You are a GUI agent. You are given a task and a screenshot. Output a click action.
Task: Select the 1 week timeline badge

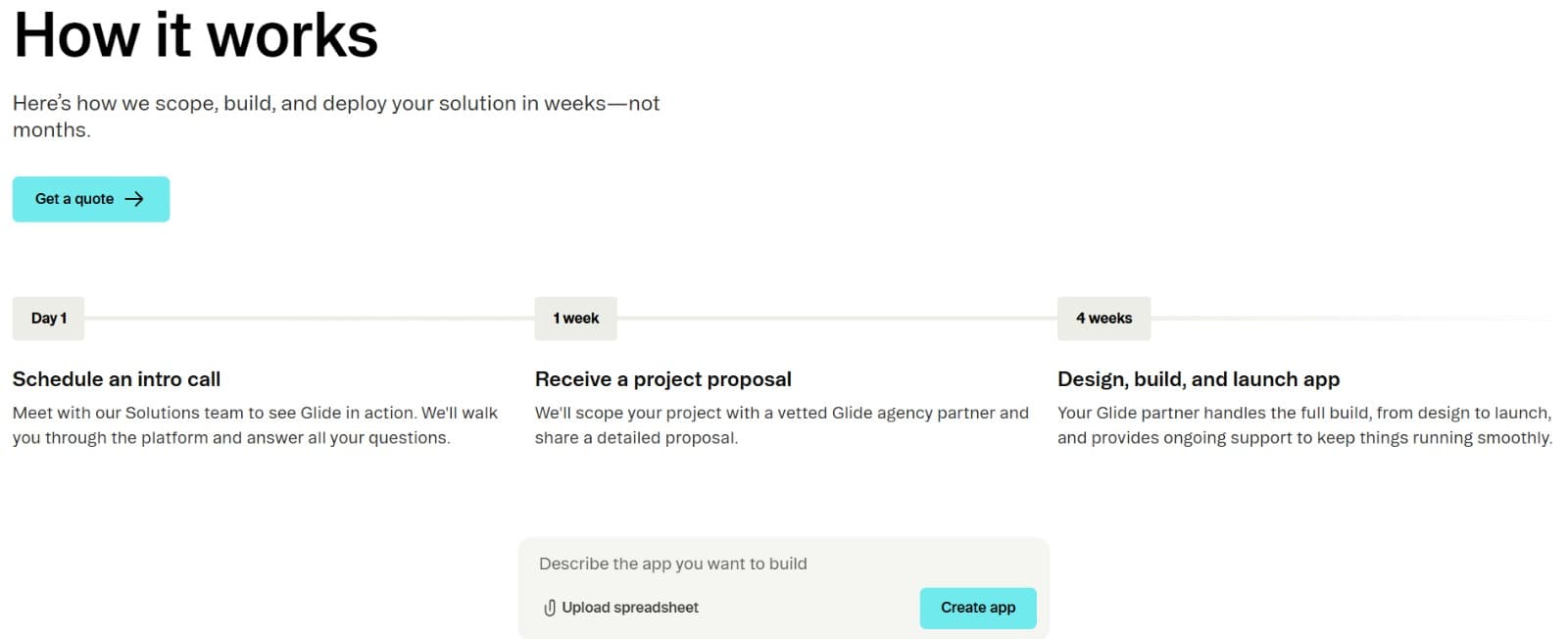[x=575, y=319]
